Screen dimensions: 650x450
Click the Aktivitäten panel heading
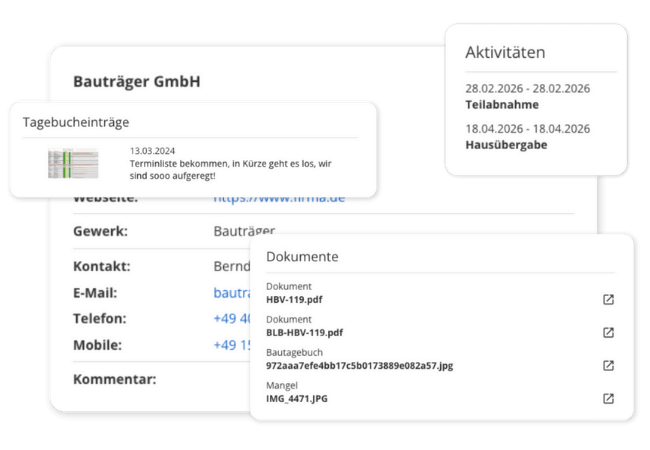(505, 52)
